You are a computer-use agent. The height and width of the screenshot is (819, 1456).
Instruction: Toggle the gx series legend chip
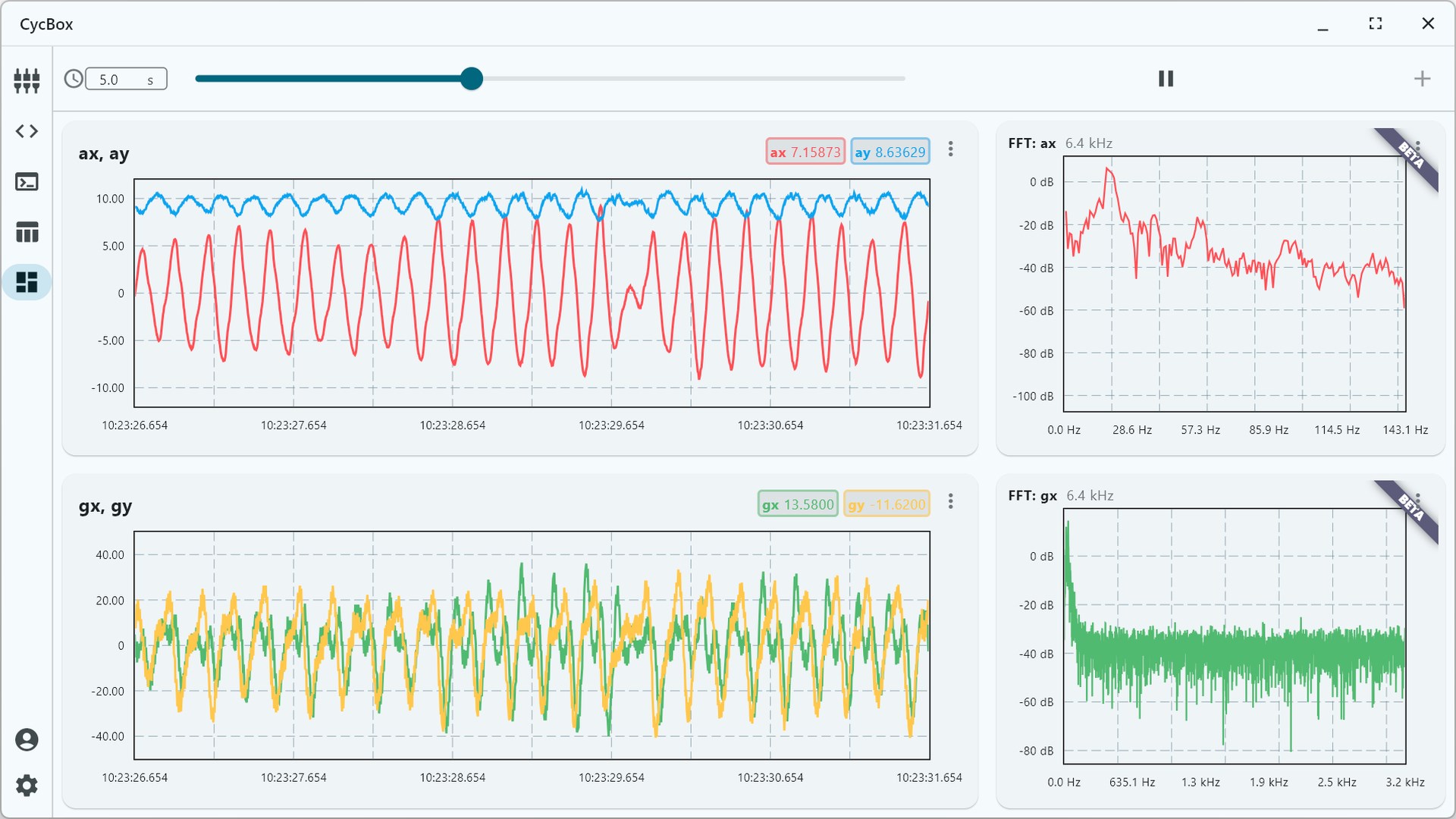click(x=797, y=504)
